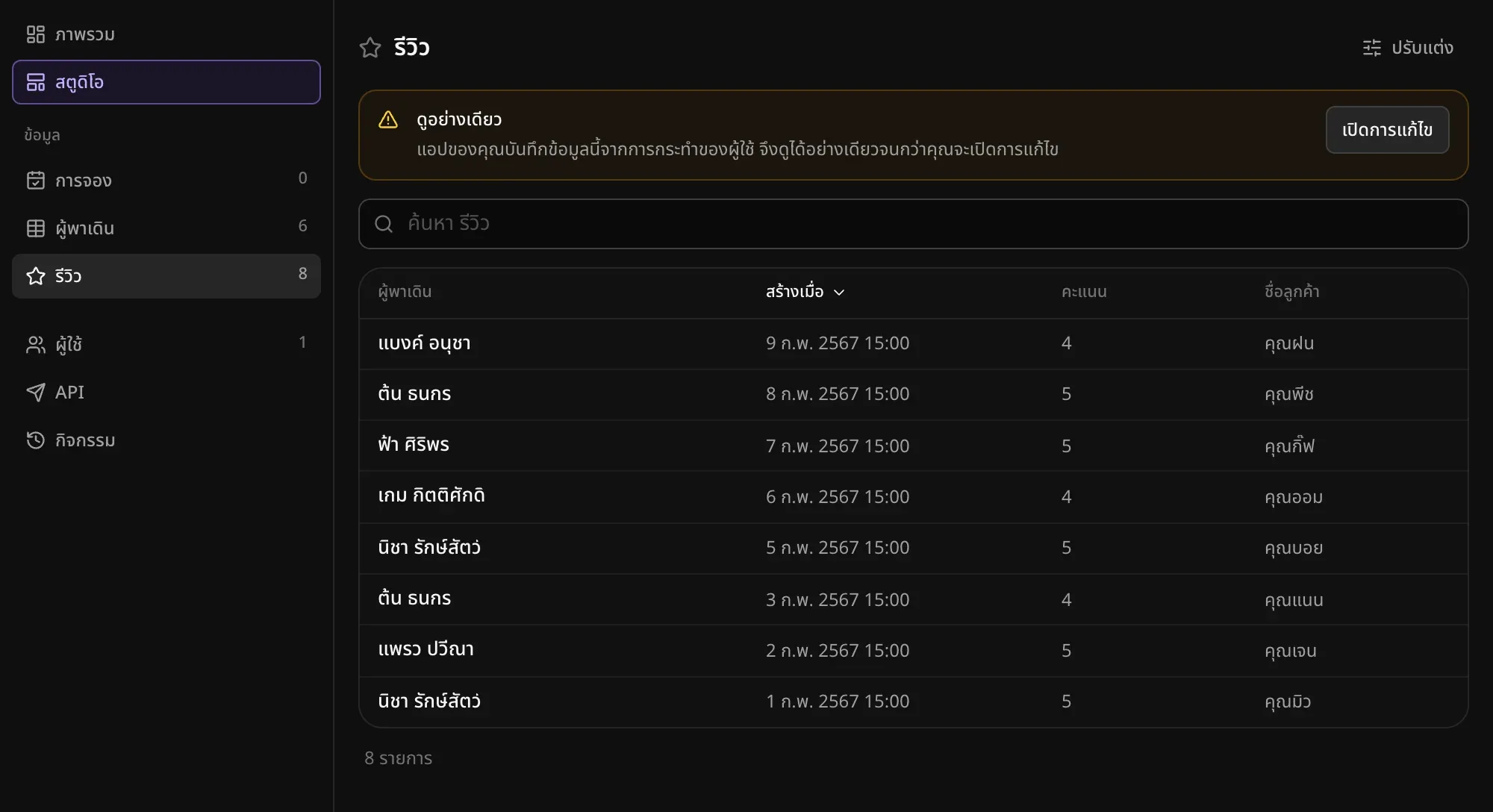1493x812 pixels.
Task: Click the ผู้ใช้ count badge 1
Action: pos(302,343)
